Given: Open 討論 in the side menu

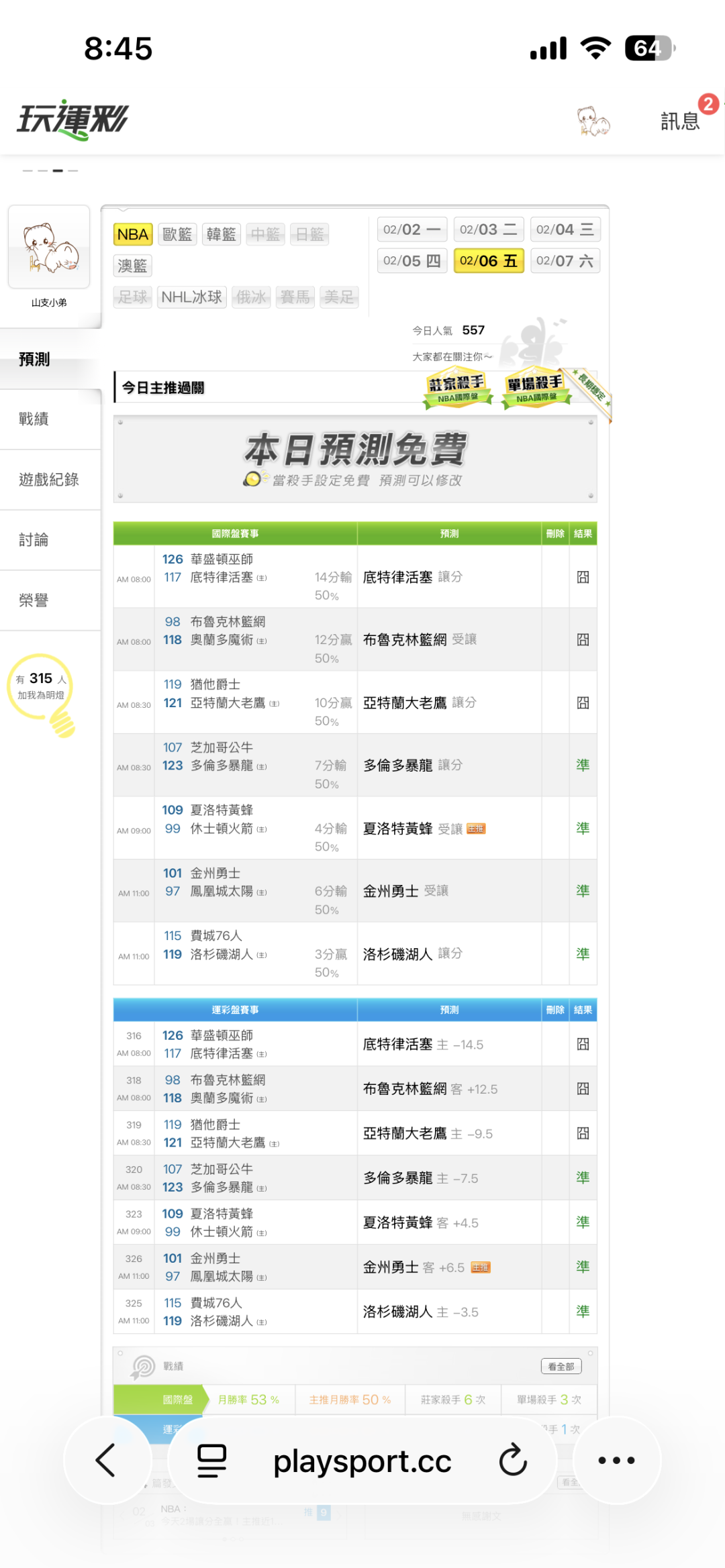Looking at the screenshot, I should click(x=50, y=540).
